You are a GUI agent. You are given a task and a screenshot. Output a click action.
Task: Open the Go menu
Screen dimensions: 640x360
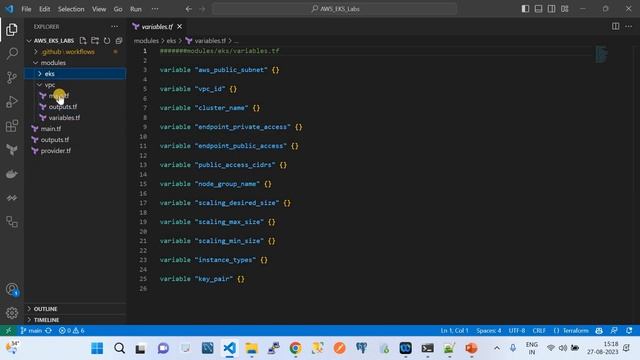(x=118, y=9)
